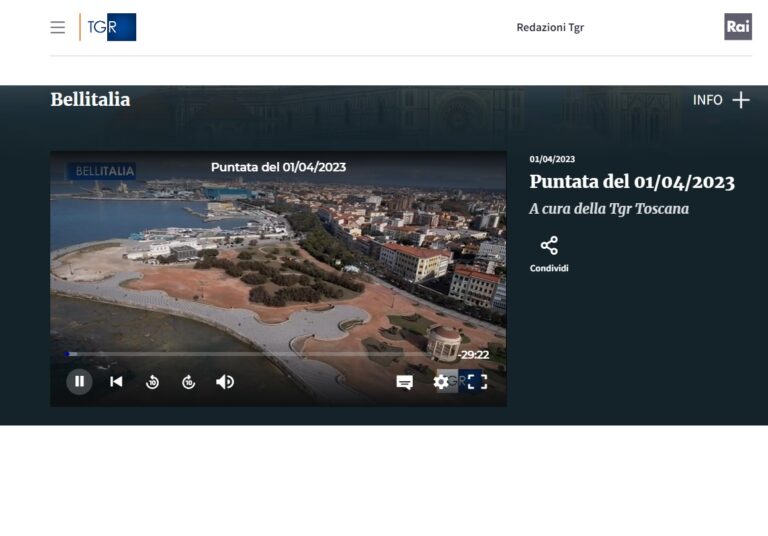768x536 pixels.
Task: Click the remaining time indicator -29:22
Action: coord(474,355)
